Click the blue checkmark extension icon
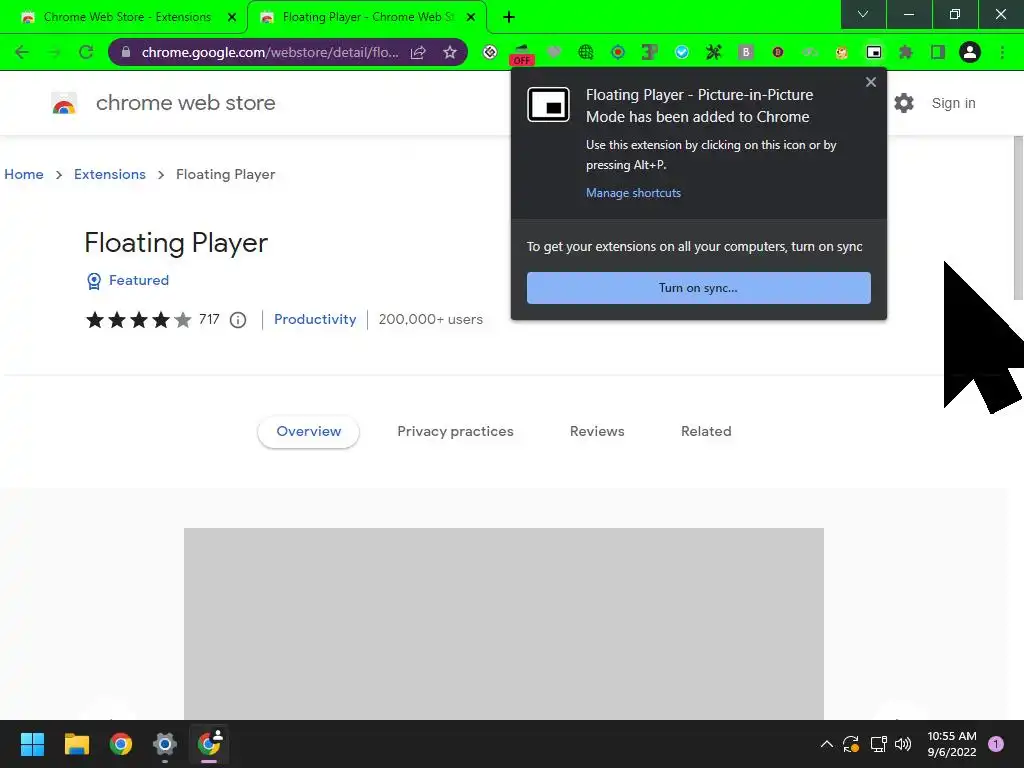The width and height of the screenshot is (1024, 768). [x=682, y=52]
